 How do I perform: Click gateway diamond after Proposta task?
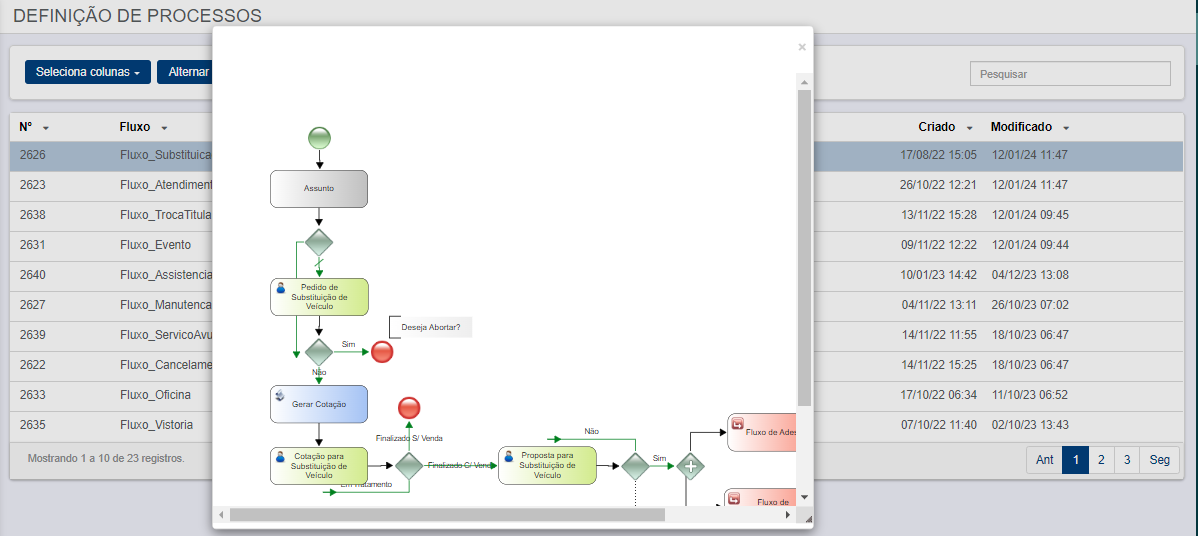(x=636, y=466)
